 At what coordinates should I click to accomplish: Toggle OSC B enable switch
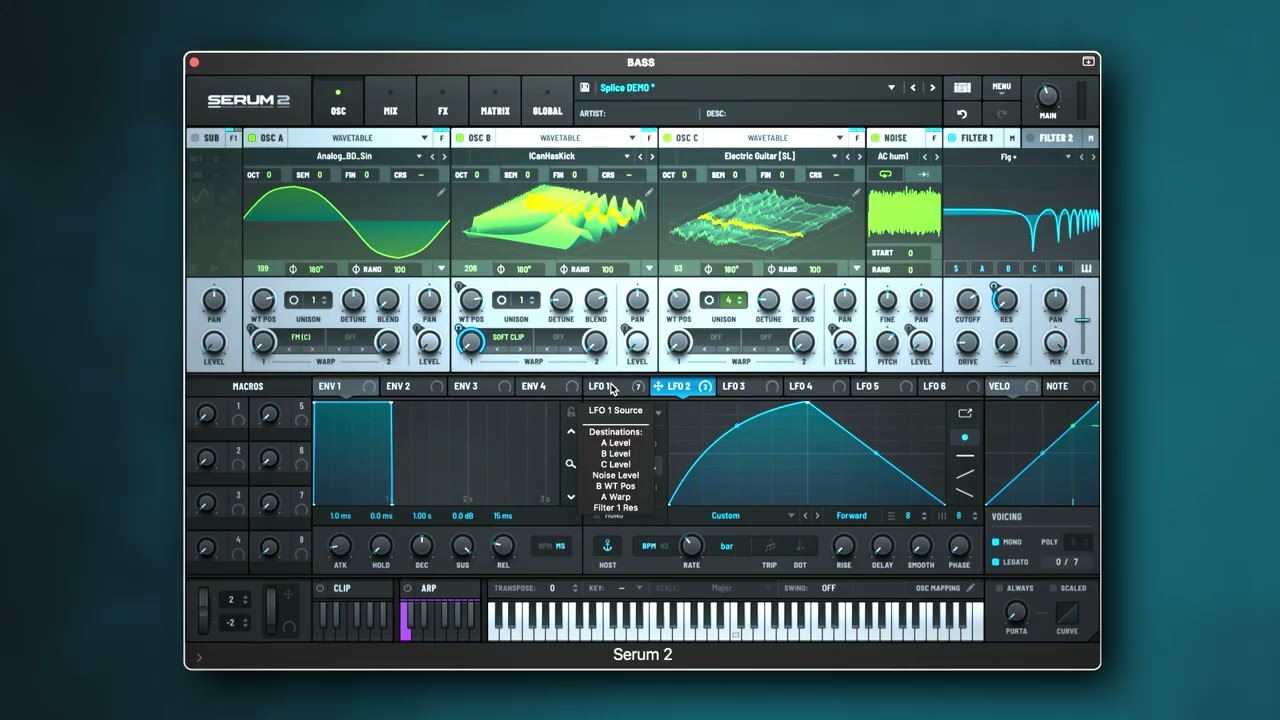pyautogui.click(x=460, y=138)
